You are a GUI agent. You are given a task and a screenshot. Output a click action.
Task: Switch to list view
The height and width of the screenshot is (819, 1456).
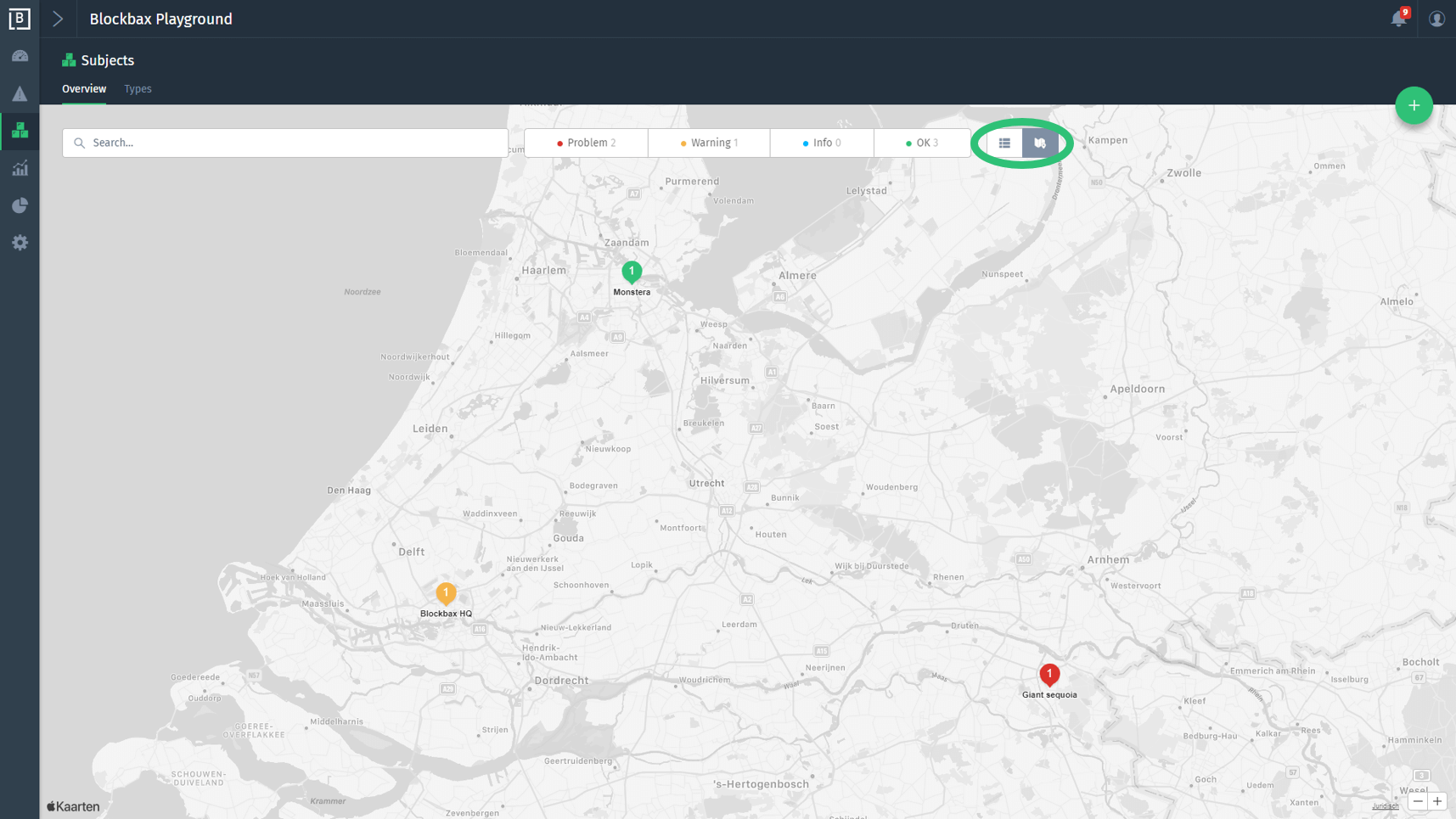[x=1004, y=143]
